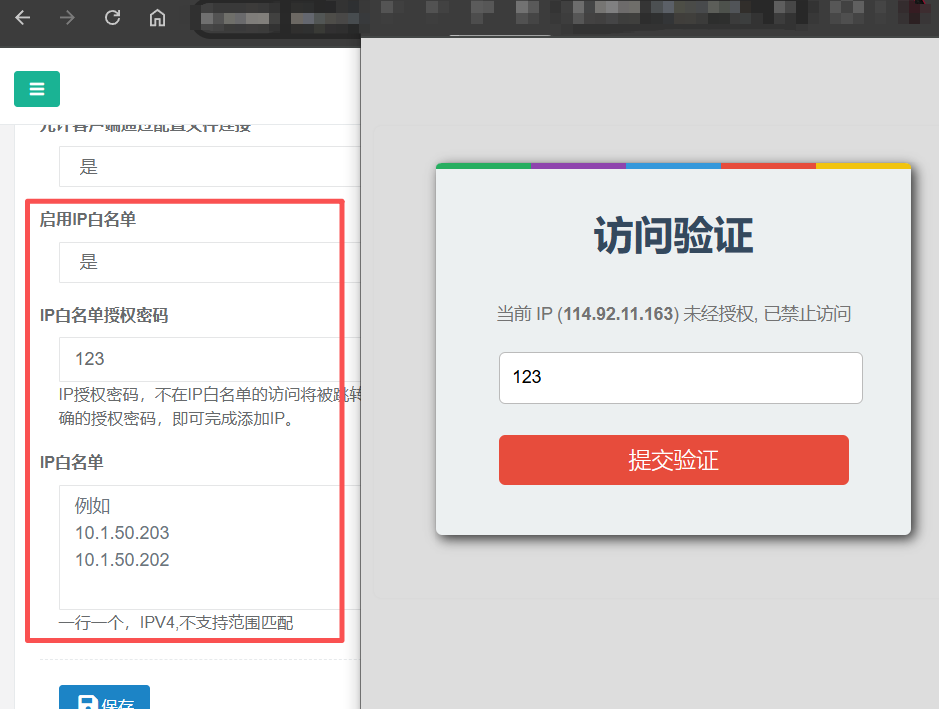Reload the page with the refresh icon
The width and height of the screenshot is (939, 709).
click(113, 18)
